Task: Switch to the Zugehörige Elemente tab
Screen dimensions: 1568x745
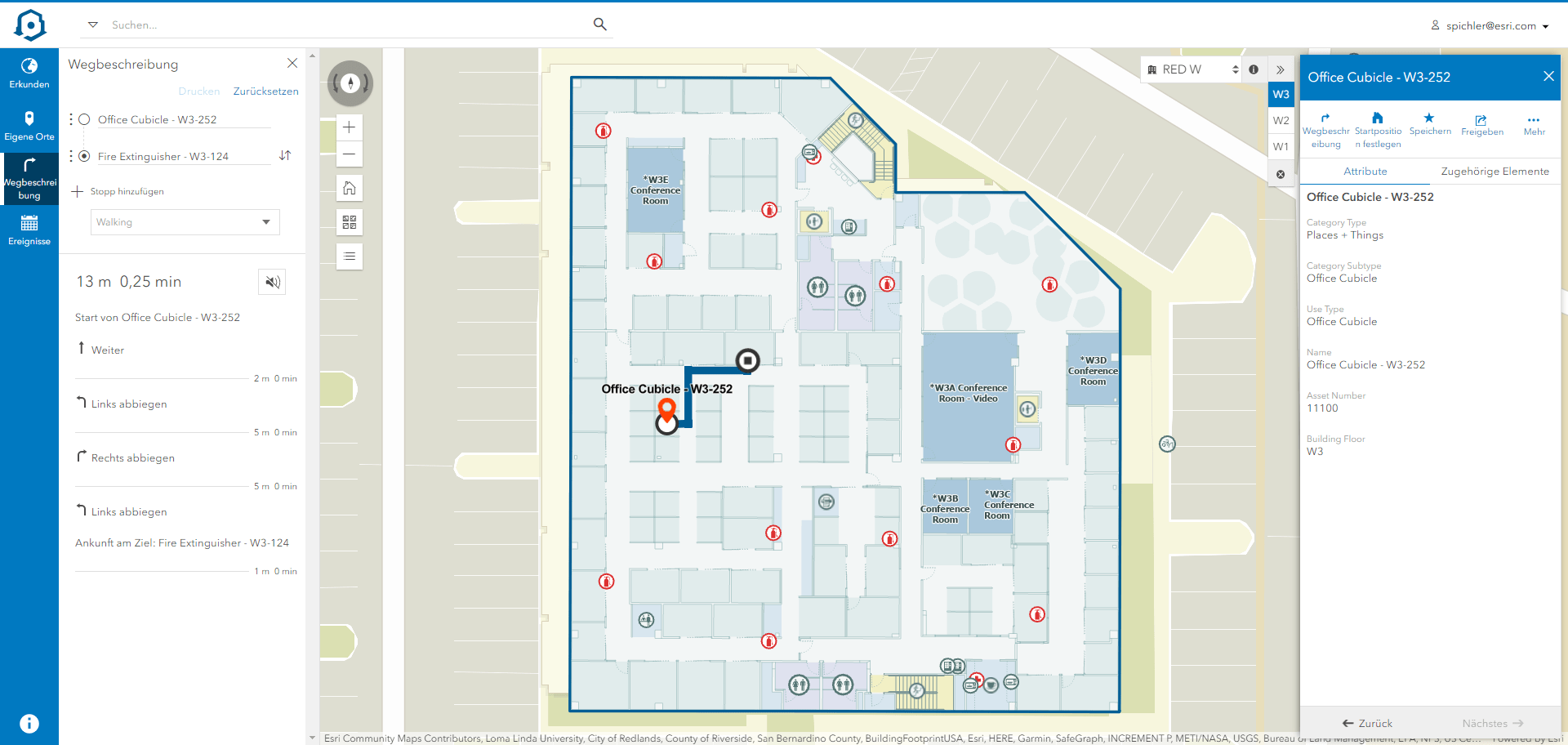Action: point(1495,171)
